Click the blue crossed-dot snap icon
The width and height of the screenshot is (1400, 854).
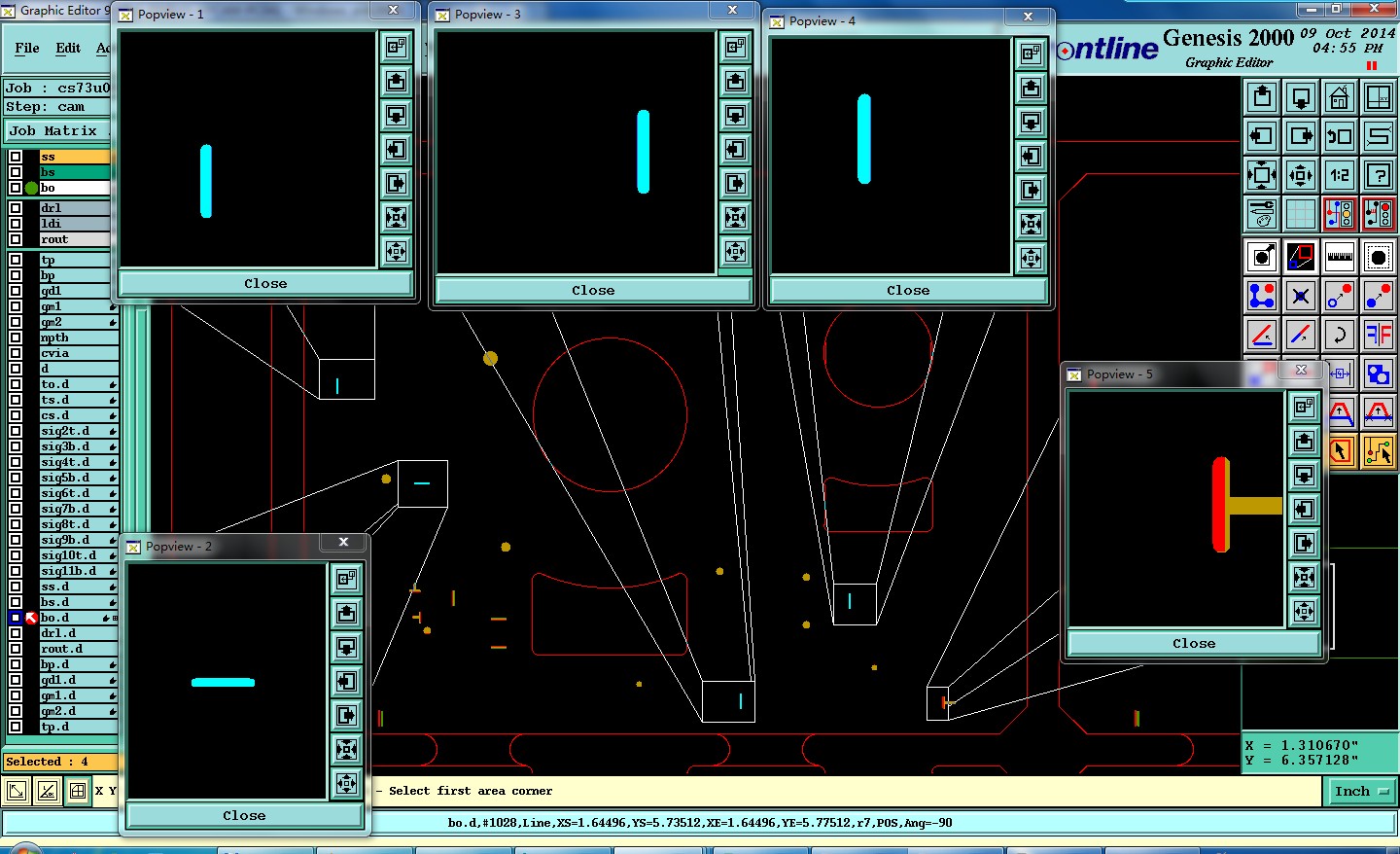[x=1301, y=296]
